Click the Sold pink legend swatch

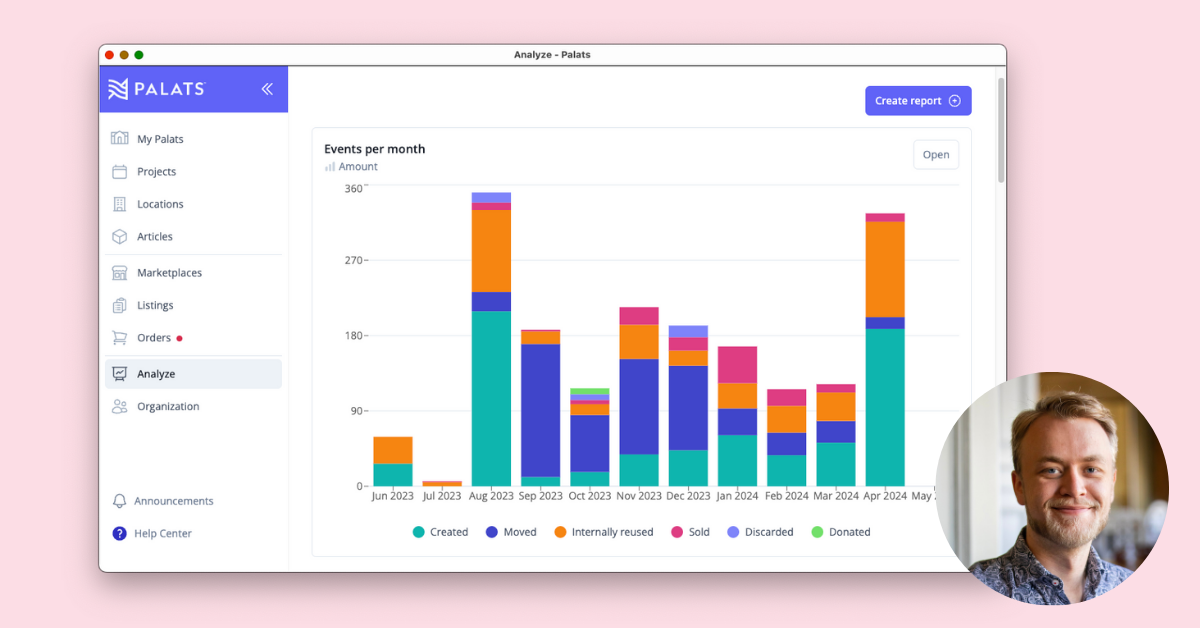[x=677, y=532]
